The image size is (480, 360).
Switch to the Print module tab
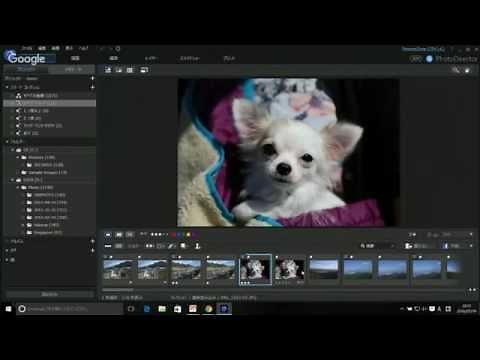click(229, 59)
